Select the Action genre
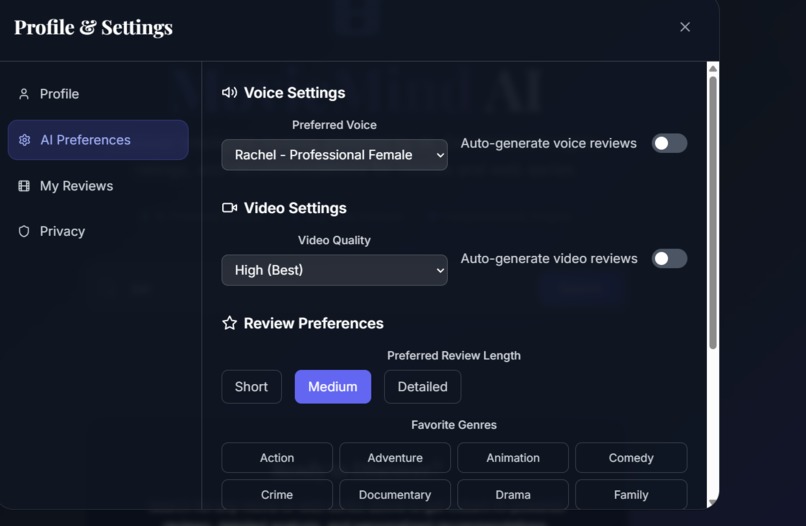 pos(277,458)
